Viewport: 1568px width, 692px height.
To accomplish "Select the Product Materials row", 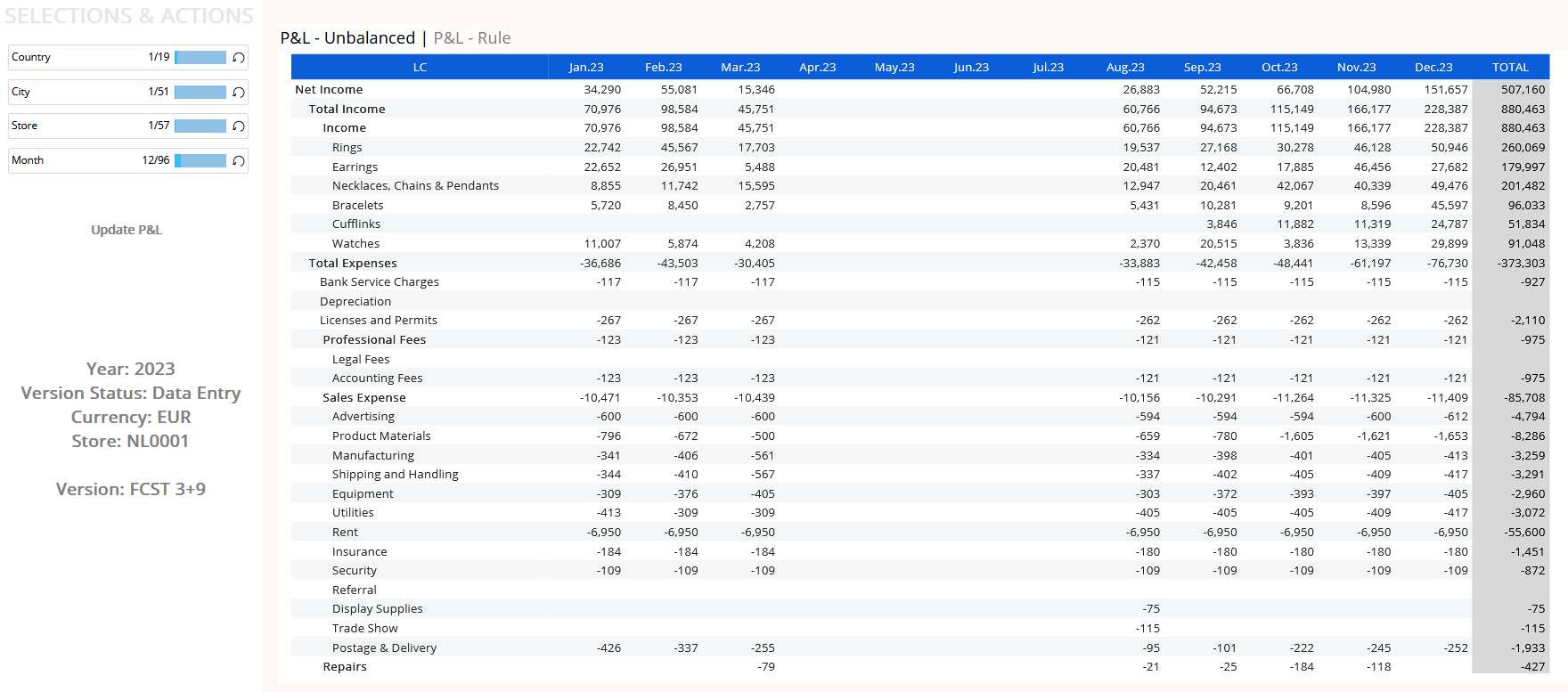I will 381,436.
